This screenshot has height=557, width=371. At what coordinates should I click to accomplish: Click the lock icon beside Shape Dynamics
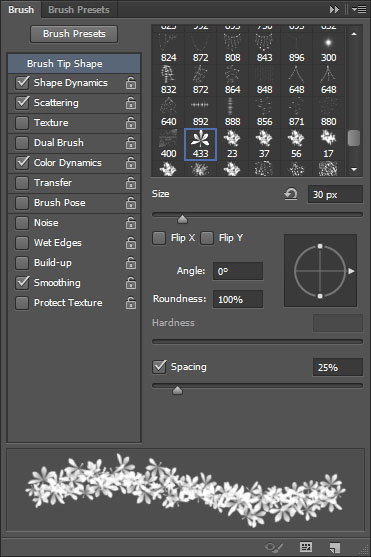131,83
